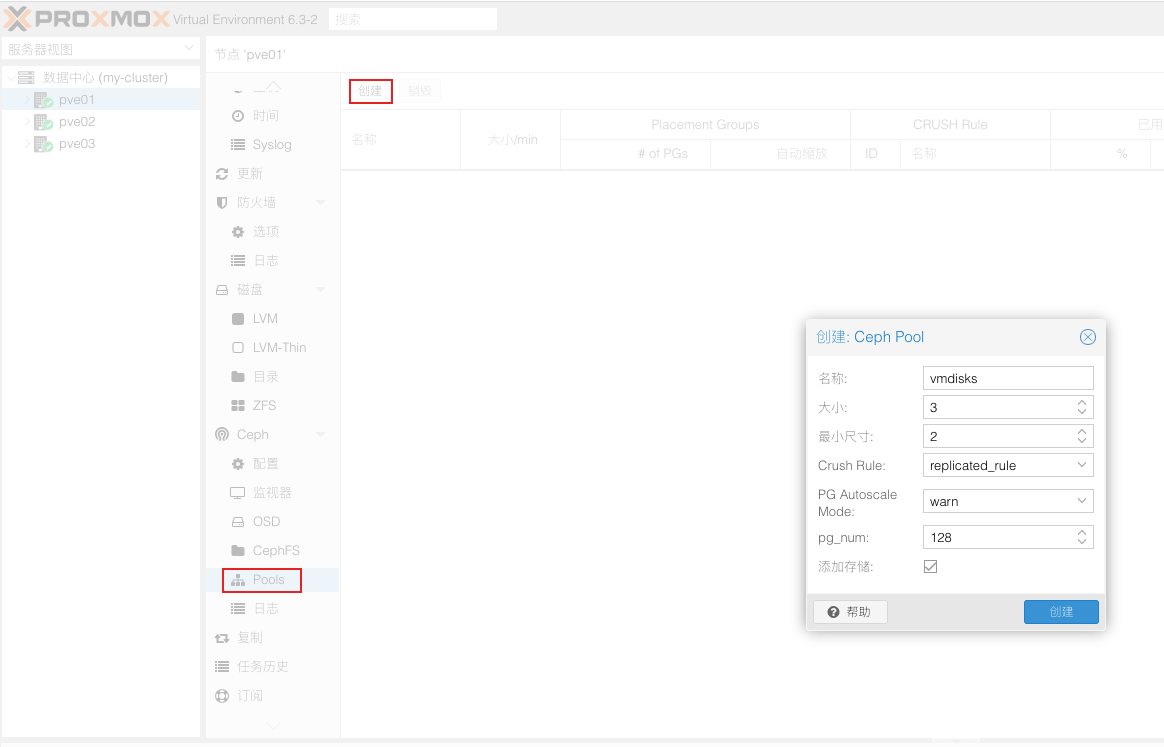Close the Ceph Pool dialog
1164x747 pixels.
[1088, 337]
